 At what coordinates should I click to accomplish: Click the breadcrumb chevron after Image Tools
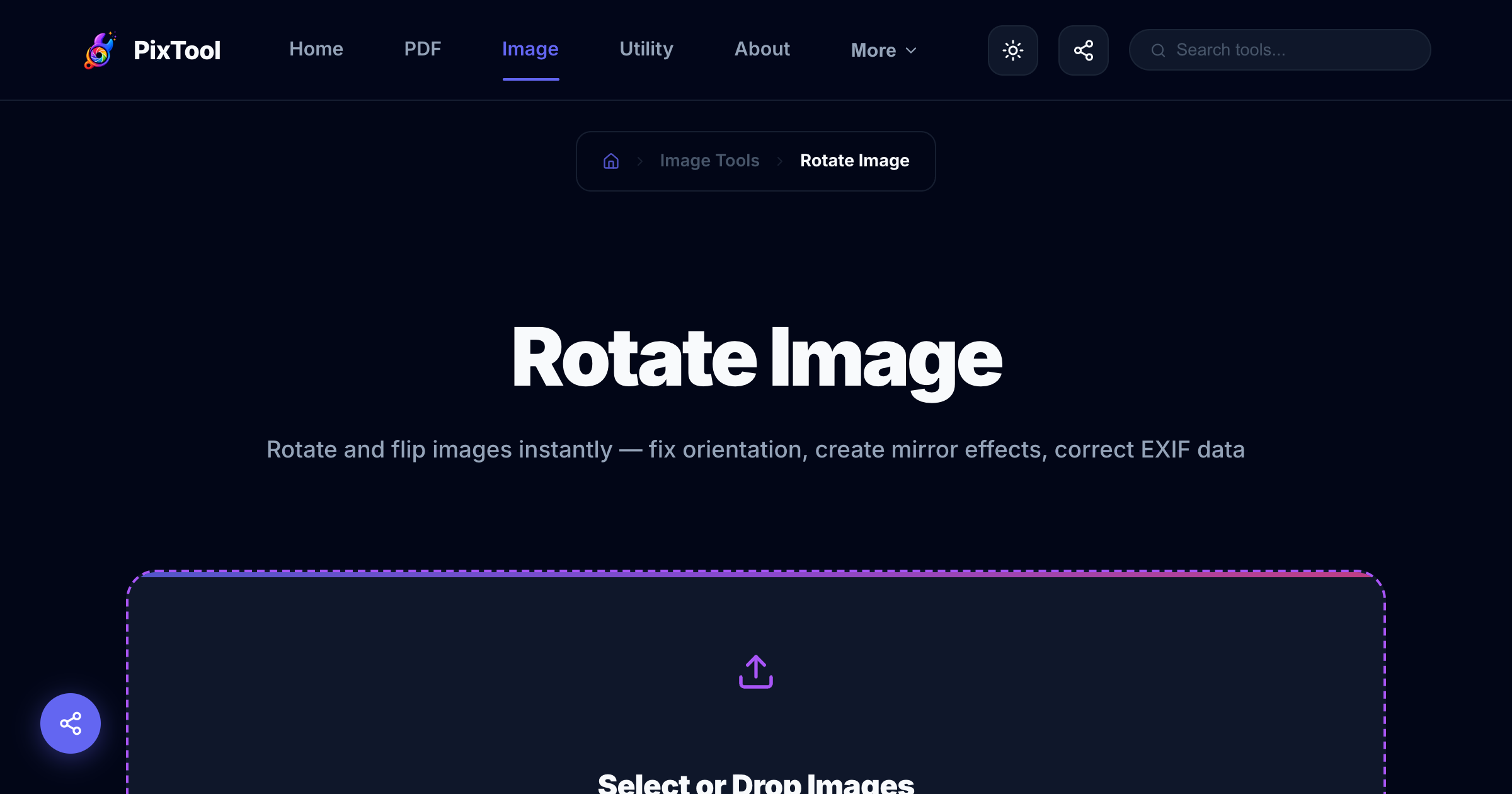pyautogui.click(x=780, y=161)
